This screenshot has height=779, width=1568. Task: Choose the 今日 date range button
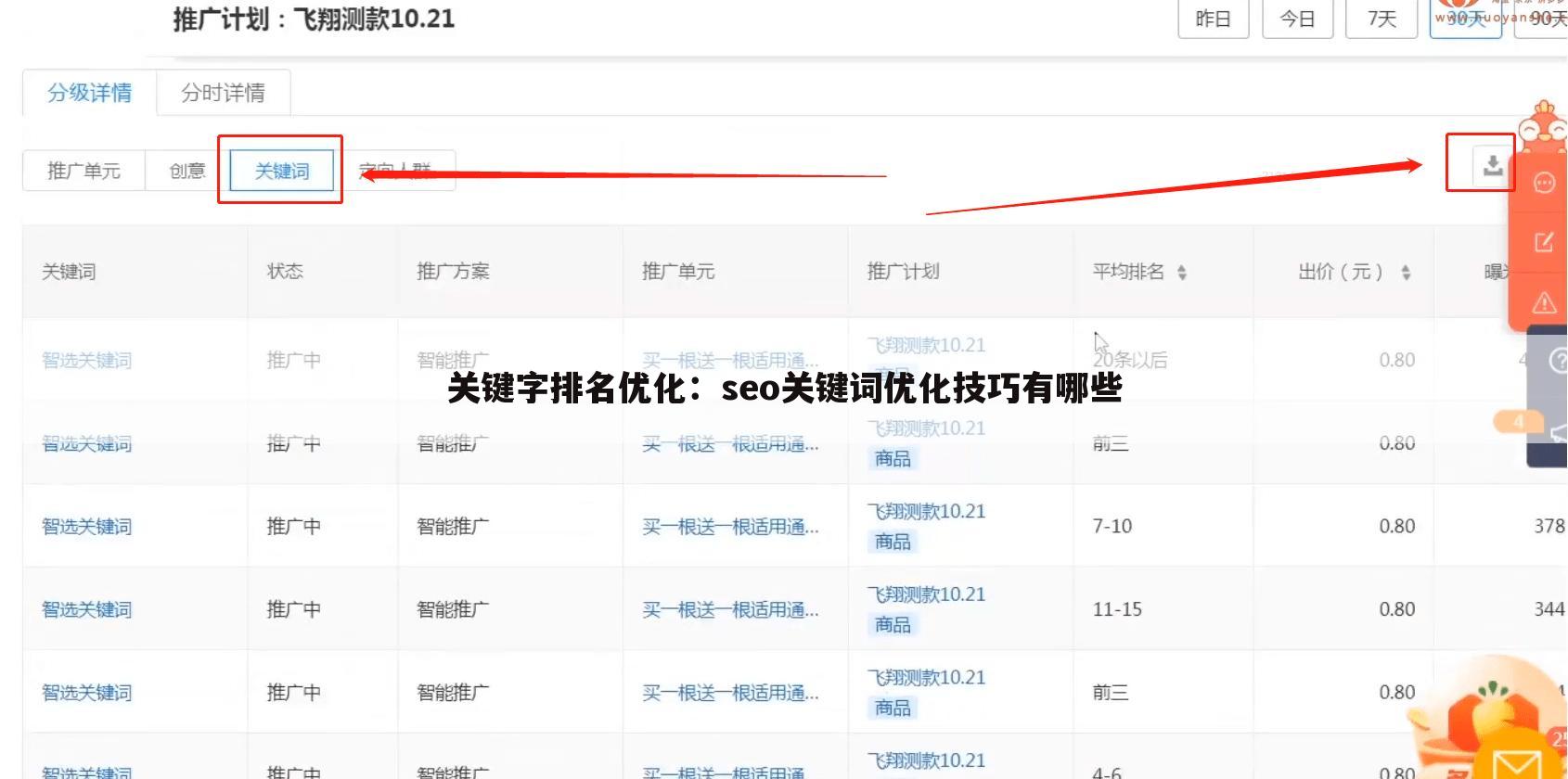pos(1298,19)
